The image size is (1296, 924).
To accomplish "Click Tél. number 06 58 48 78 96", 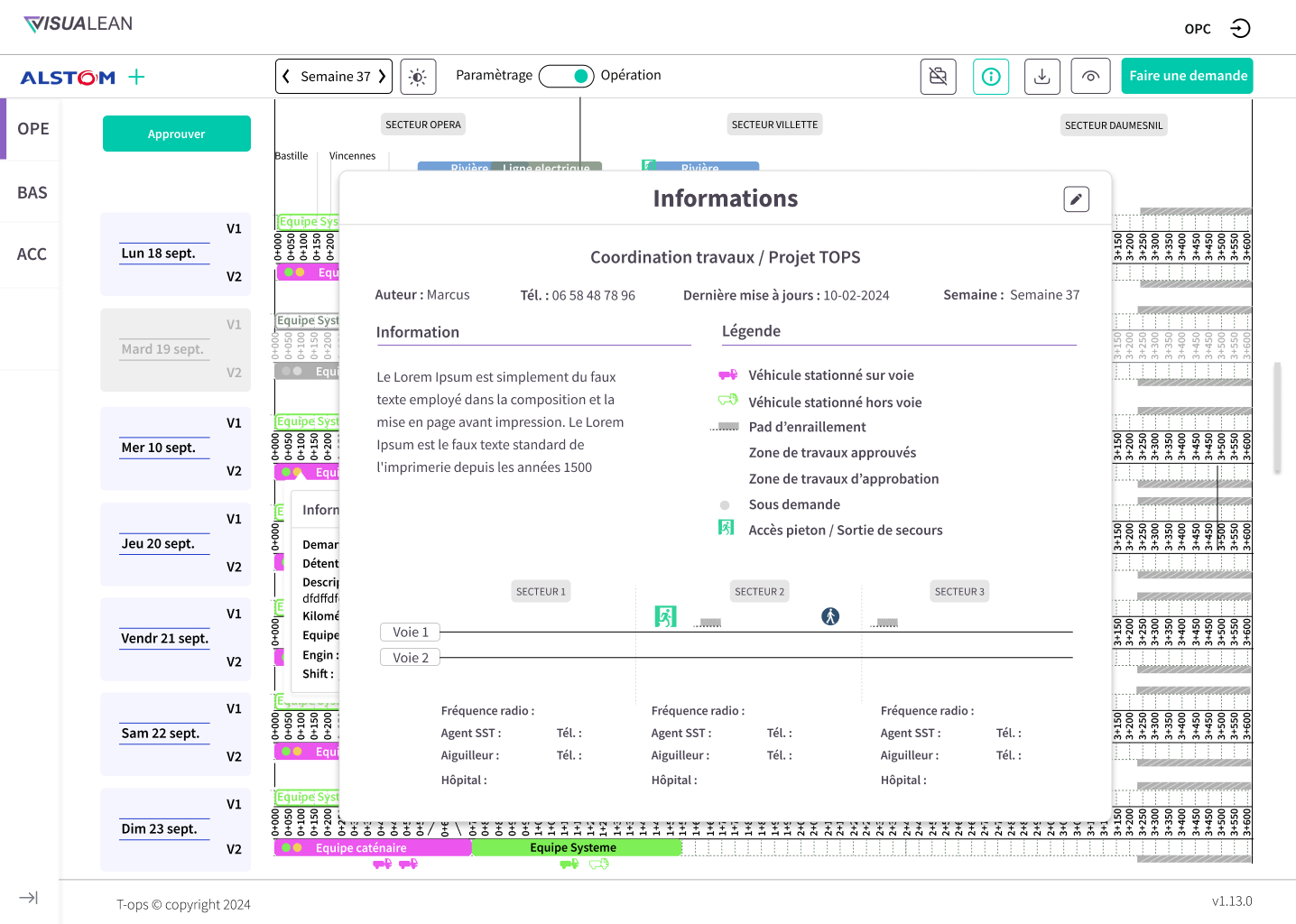I will [594, 295].
